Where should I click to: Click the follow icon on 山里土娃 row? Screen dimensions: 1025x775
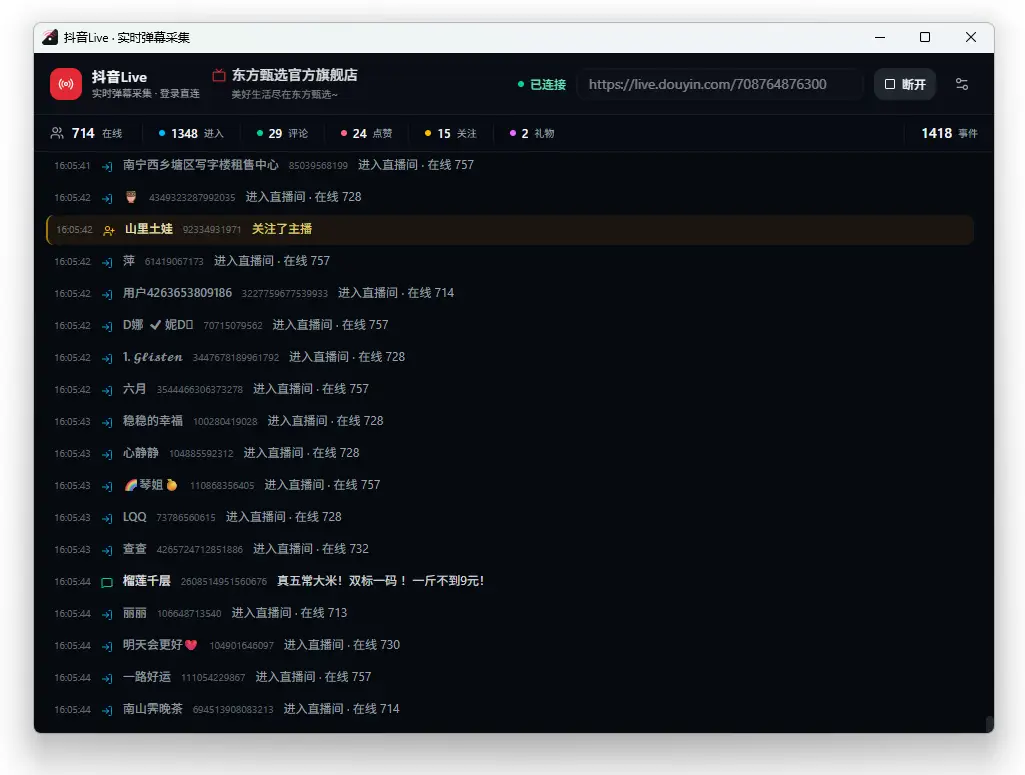pyautogui.click(x=109, y=230)
